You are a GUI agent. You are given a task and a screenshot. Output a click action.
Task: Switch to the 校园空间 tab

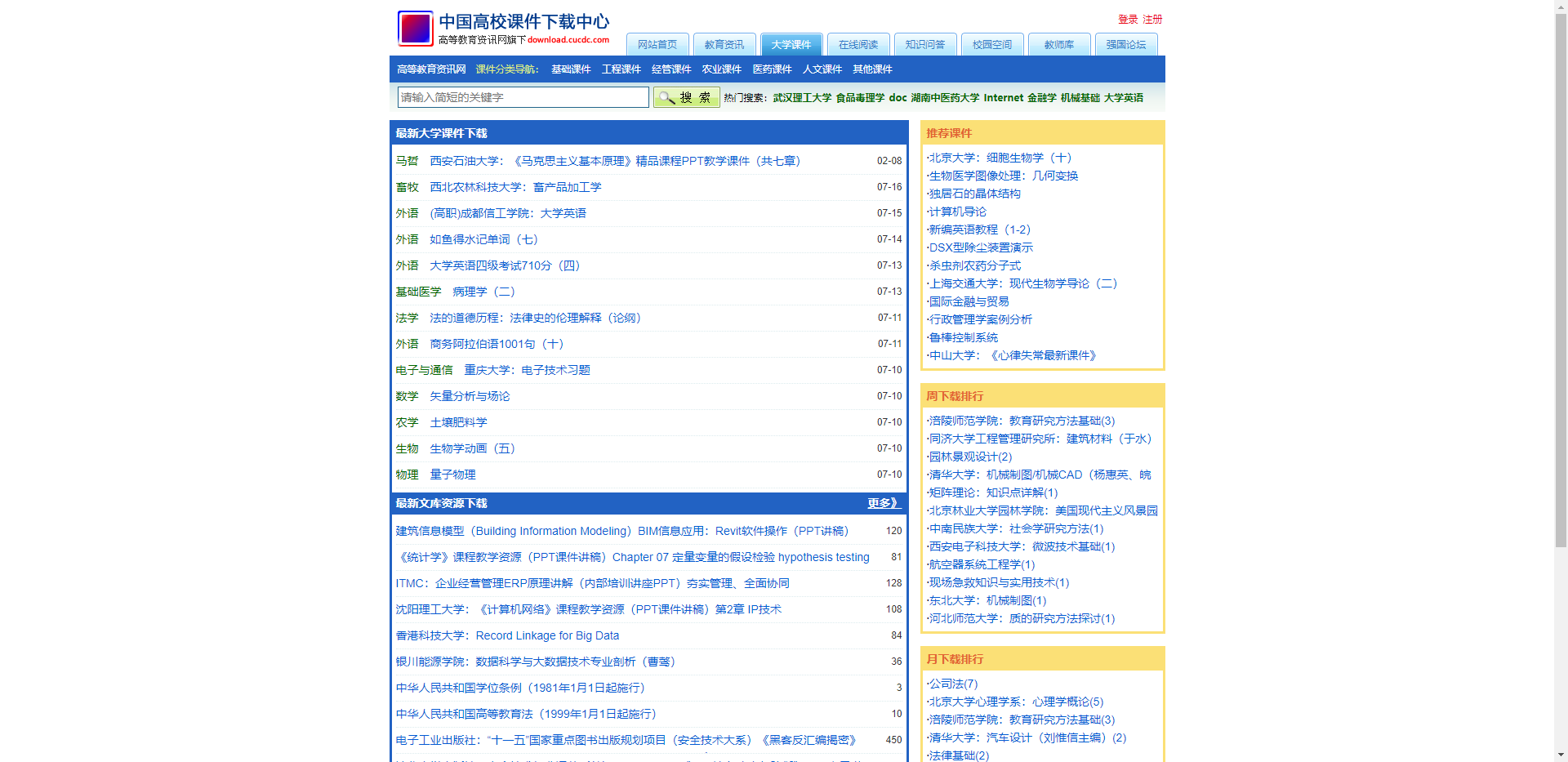pos(992,45)
